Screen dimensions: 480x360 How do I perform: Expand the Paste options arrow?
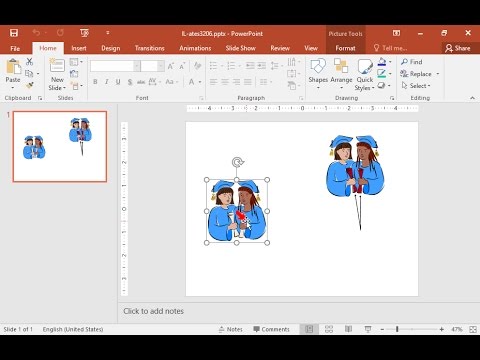click(x=13, y=87)
